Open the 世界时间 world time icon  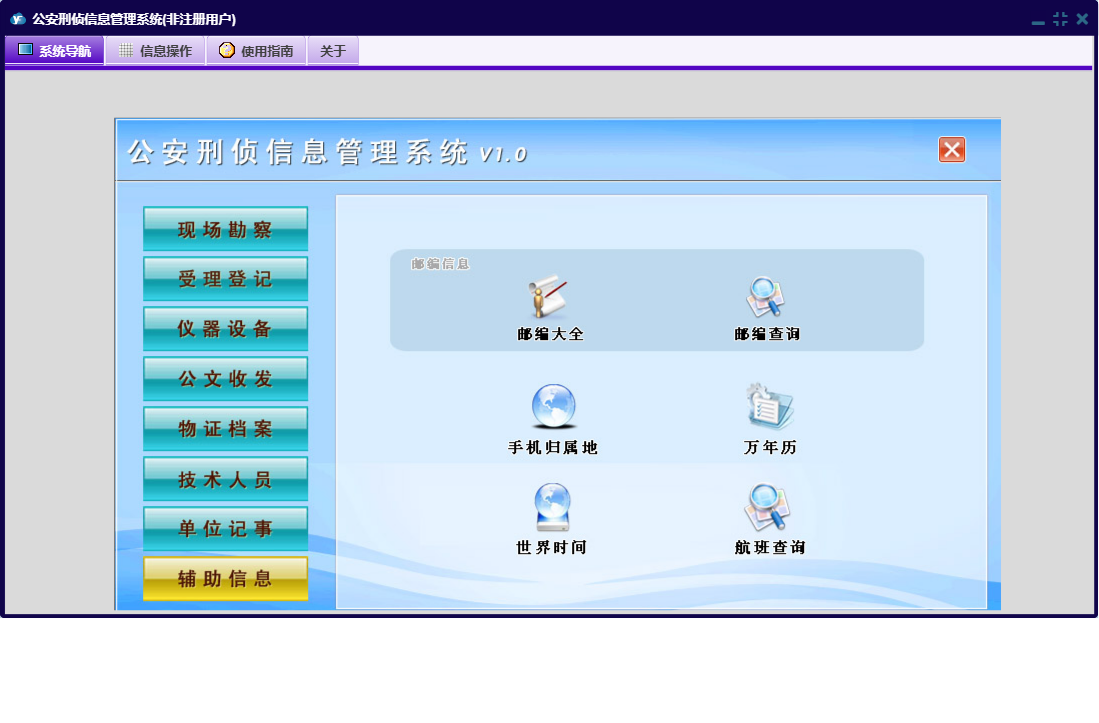coord(552,508)
